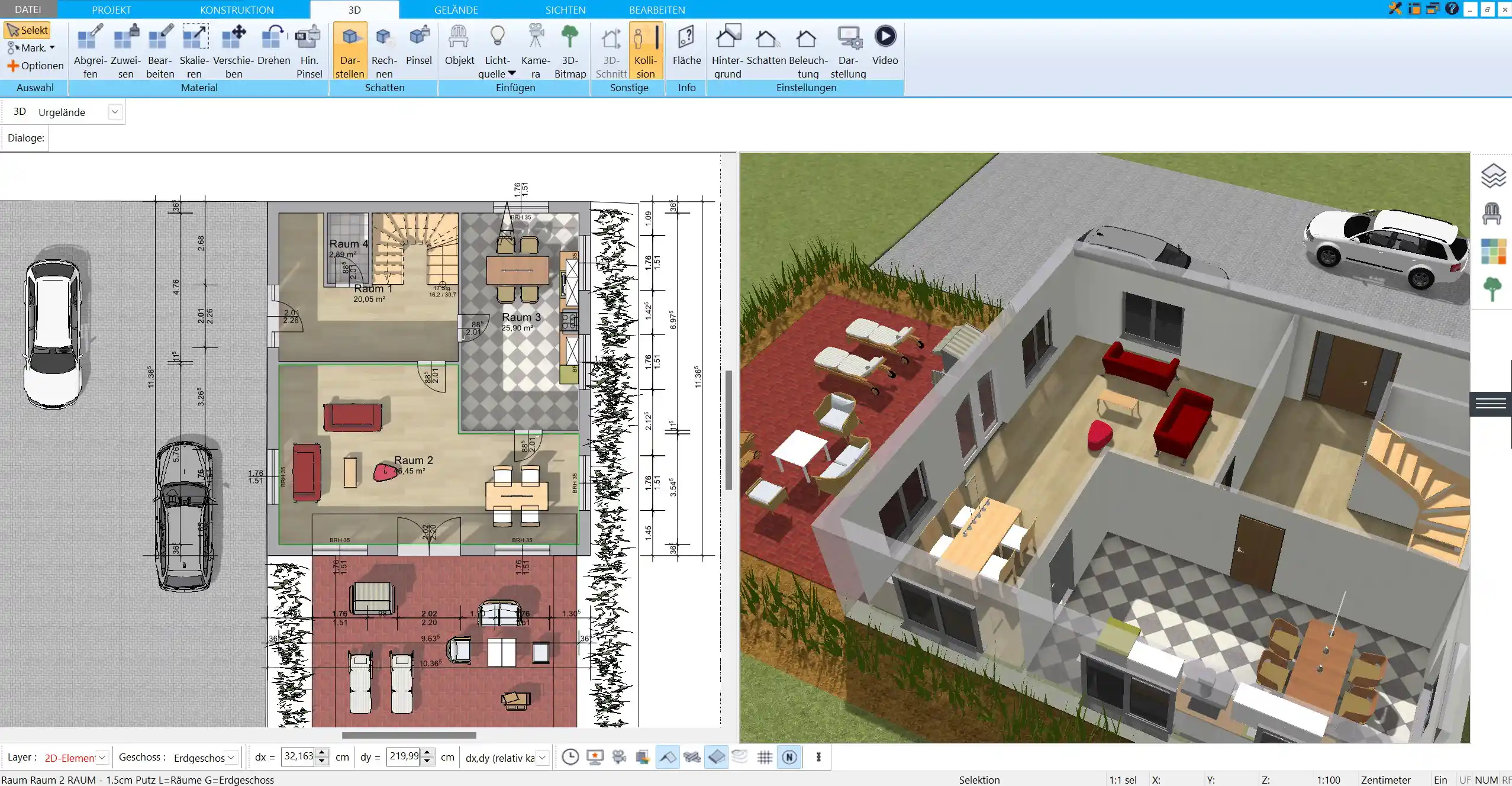Click the dx value input field

(298, 756)
